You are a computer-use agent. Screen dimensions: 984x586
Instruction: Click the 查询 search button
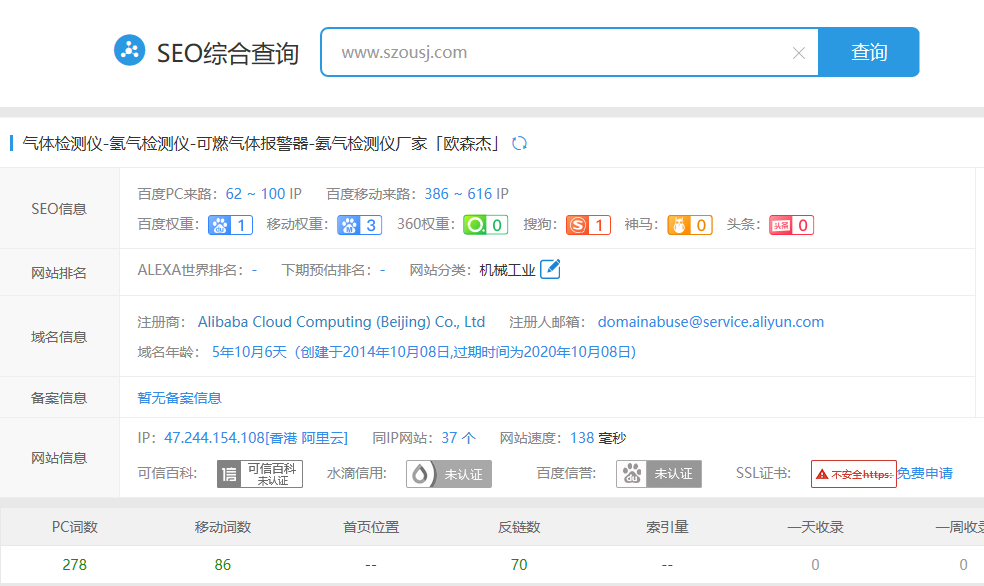(x=869, y=52)
